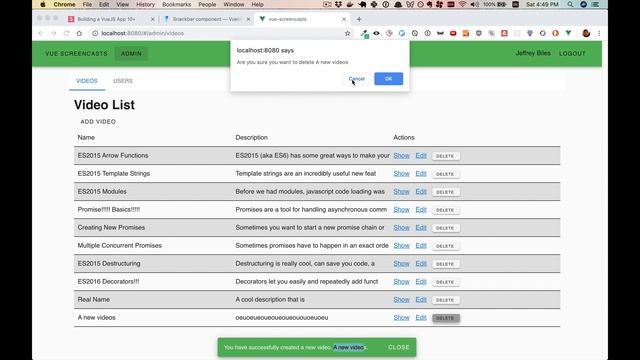Image resolution: width=640 pixels, height=360 pixels.
Task: Show the ES2015 Destructuring video
Action: [x=401, y=263]
